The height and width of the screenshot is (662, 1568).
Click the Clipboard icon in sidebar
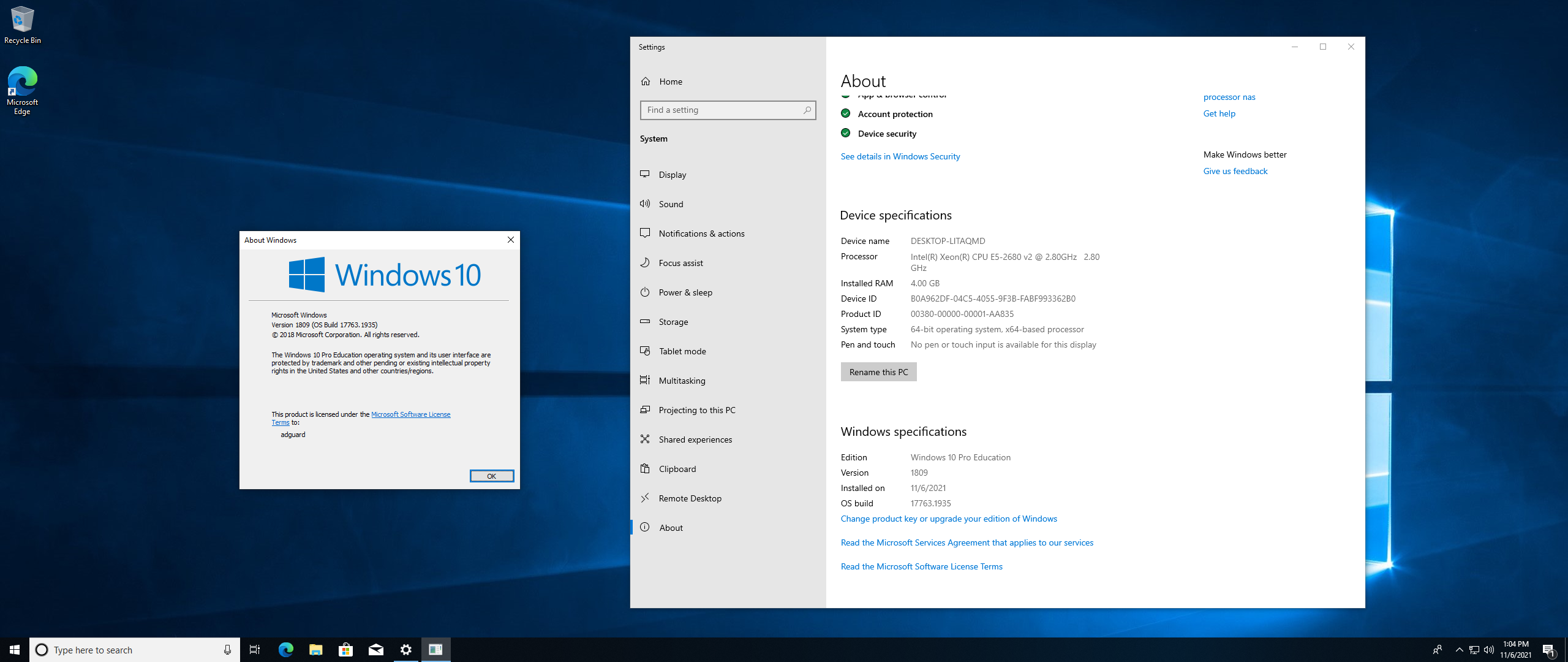coord(645,468)
